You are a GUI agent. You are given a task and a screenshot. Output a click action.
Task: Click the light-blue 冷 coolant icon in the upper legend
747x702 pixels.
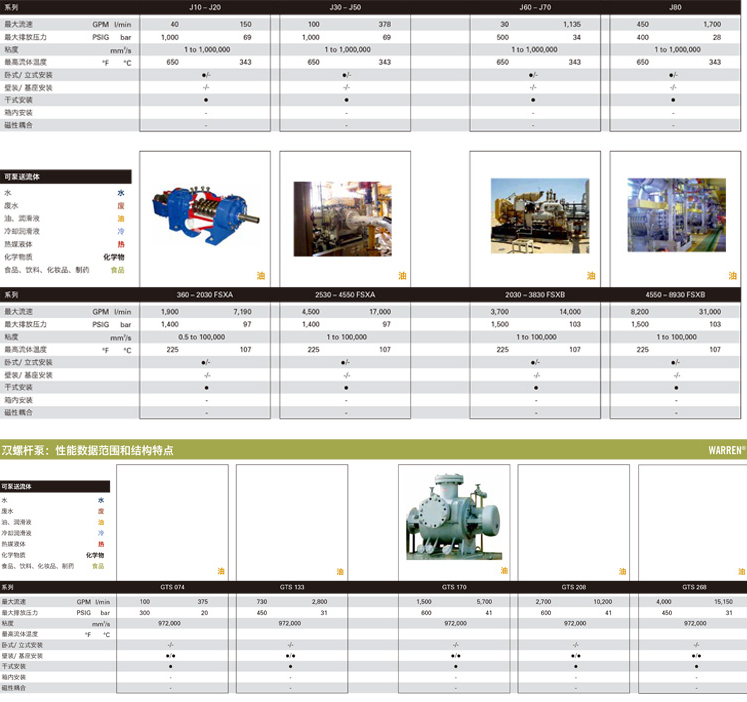[x=121, y=231]
